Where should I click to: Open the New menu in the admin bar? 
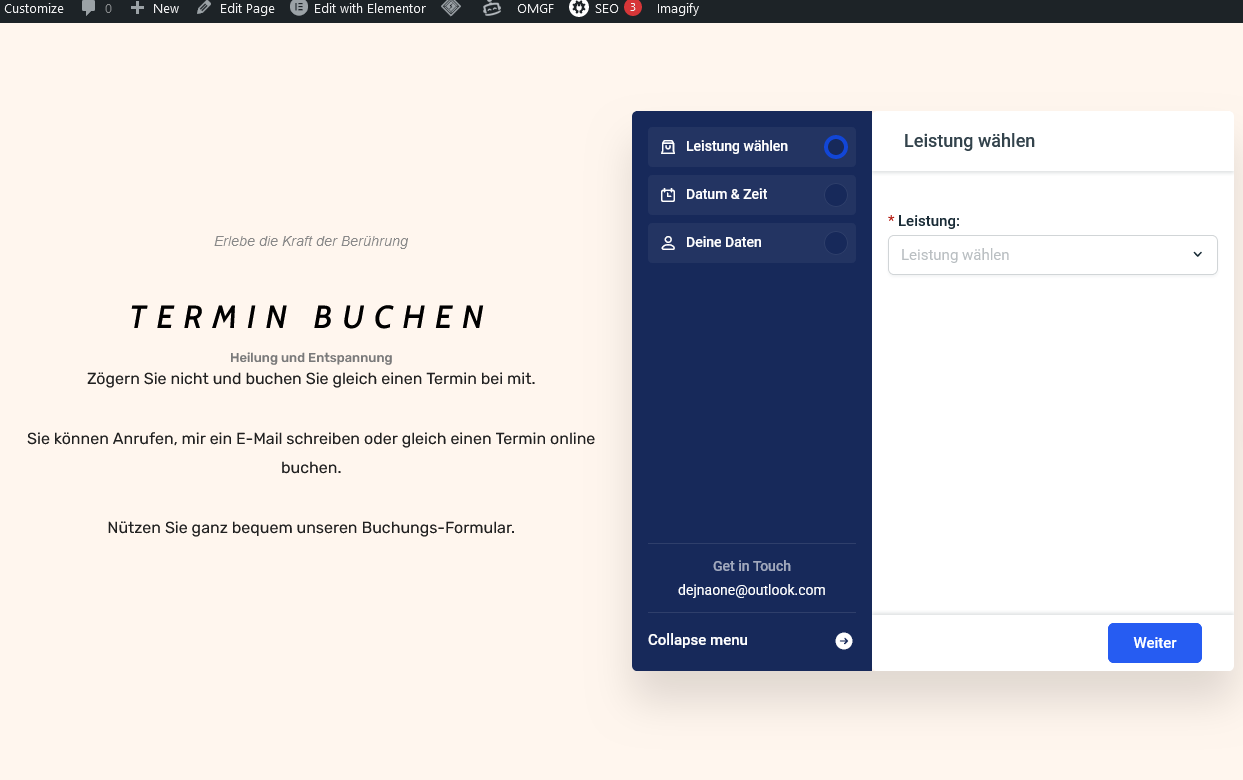[155, 9]
